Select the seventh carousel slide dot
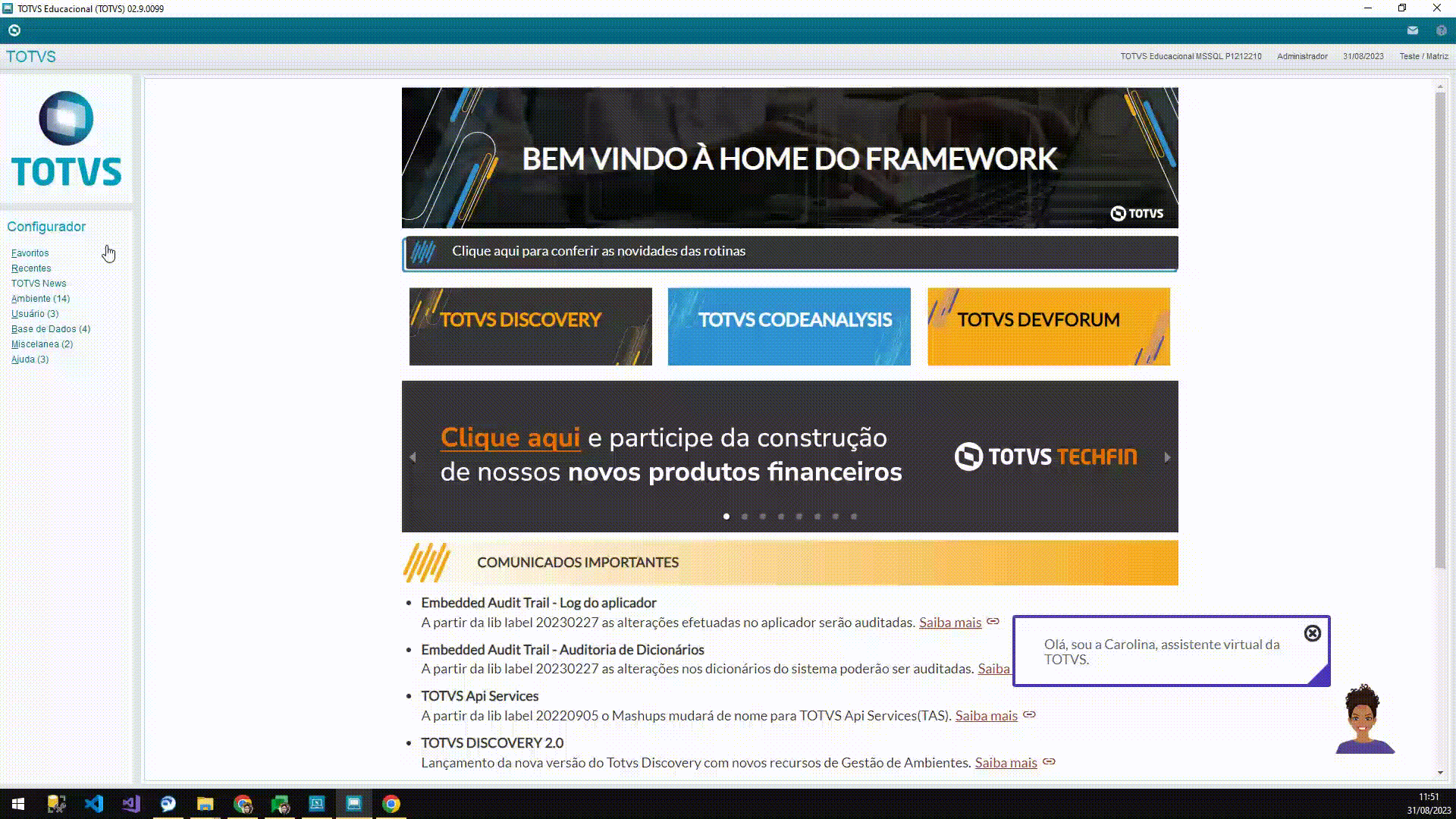 (x=836, y=516)
